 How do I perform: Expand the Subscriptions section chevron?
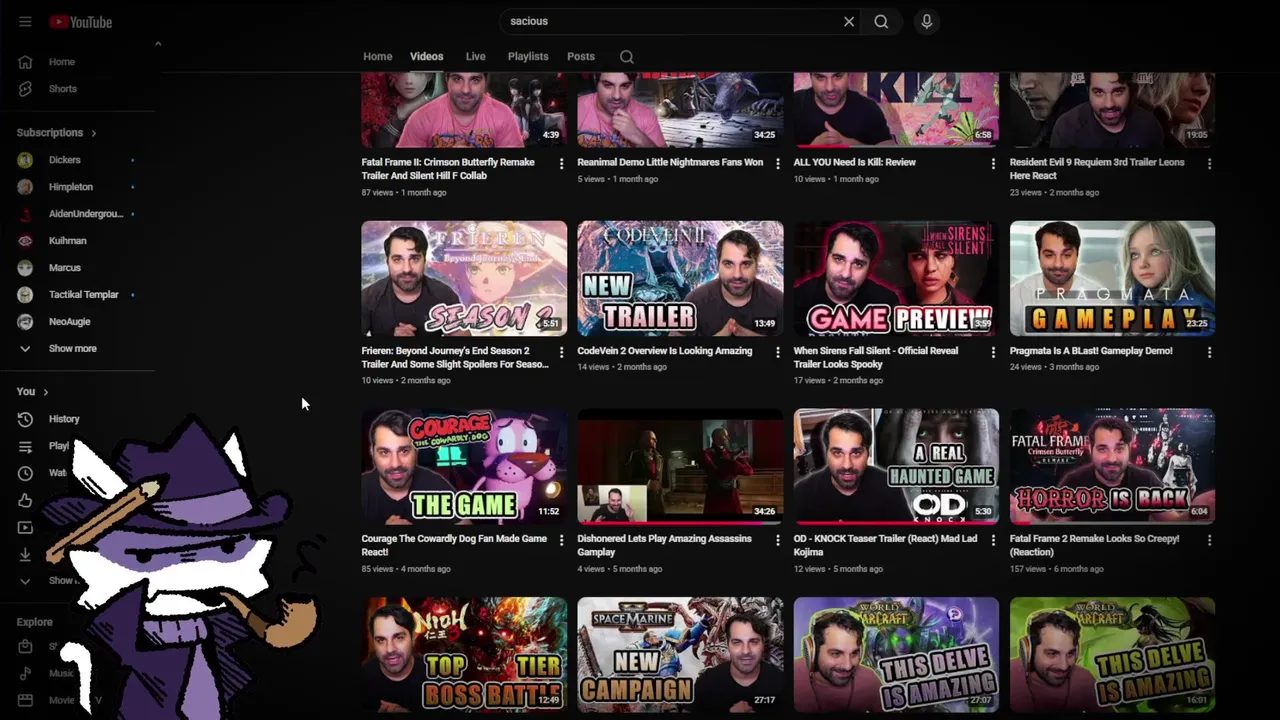point(94,133)
